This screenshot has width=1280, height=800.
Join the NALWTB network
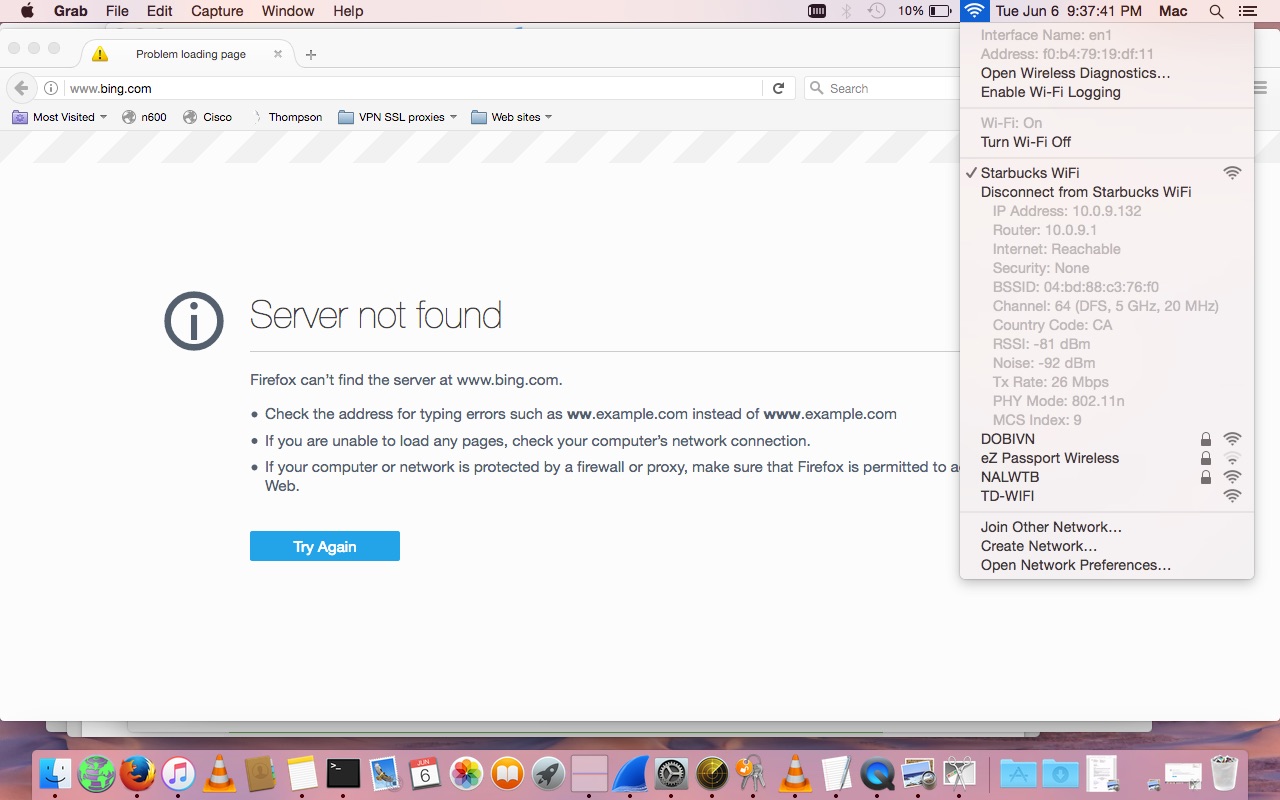pos(1106,477)
